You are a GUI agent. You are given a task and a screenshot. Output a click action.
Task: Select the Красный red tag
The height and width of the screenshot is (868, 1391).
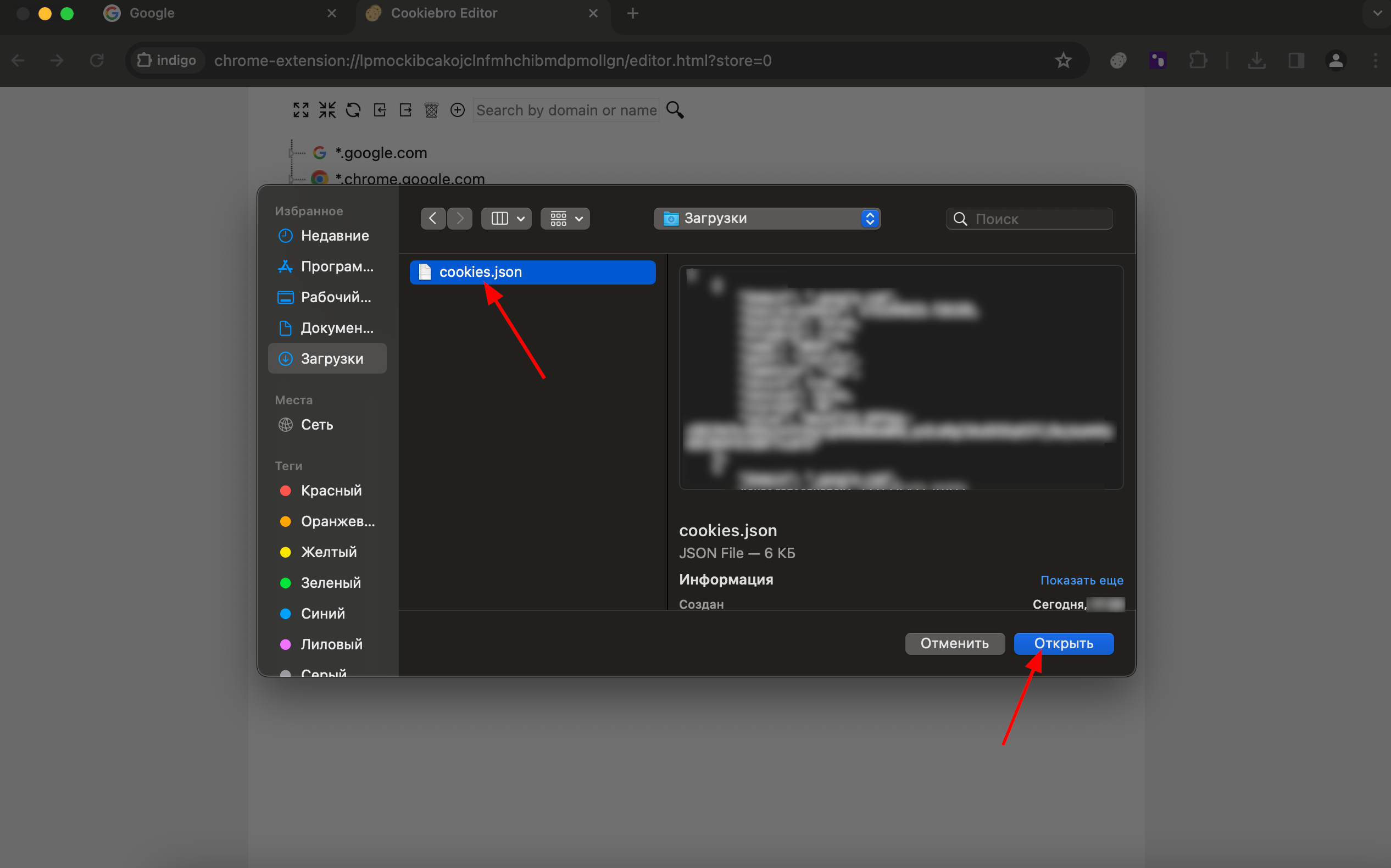pos(331,490)
